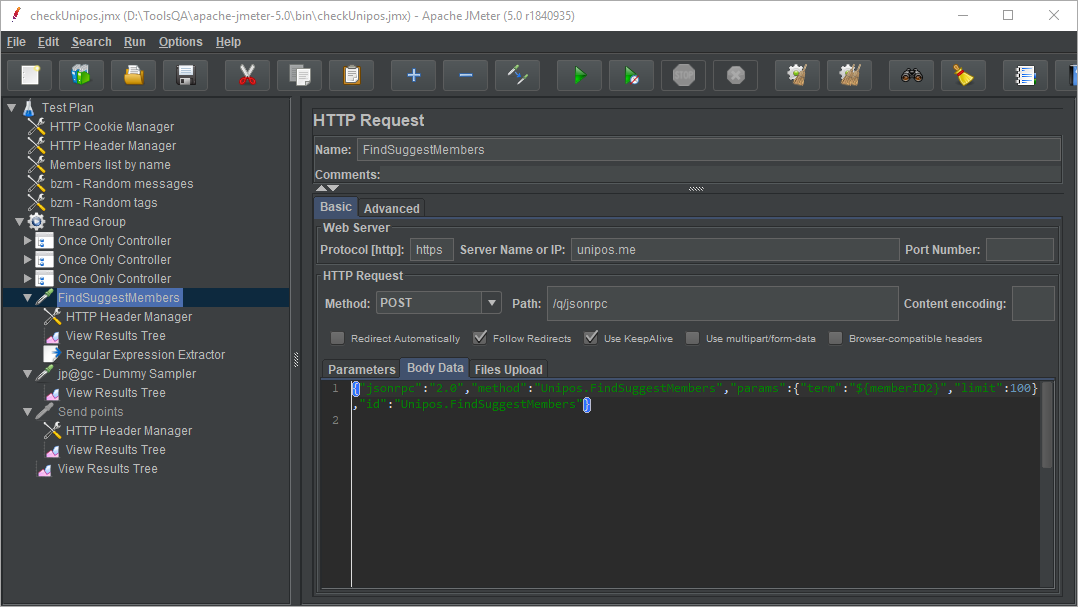The height and width of the screenshot is (607, 1078).
Task: Click the Add plus toolbar icon
Action: (413, 76)
